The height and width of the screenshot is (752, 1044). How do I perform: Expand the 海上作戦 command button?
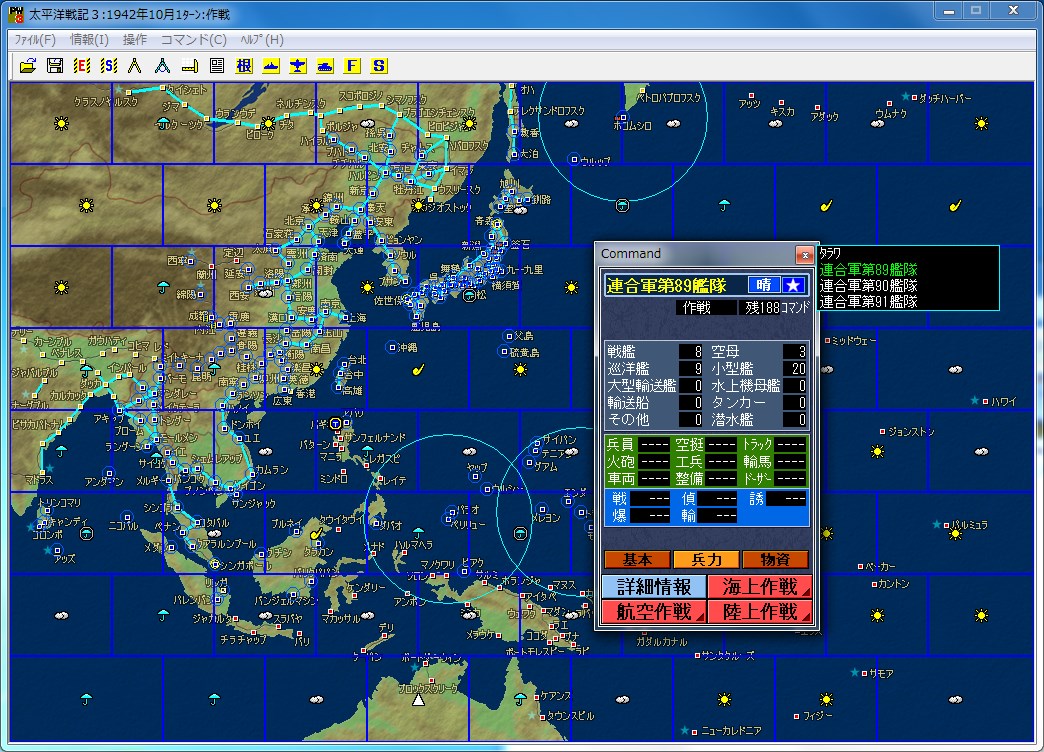pyautogui.click(x=760, y=587)
